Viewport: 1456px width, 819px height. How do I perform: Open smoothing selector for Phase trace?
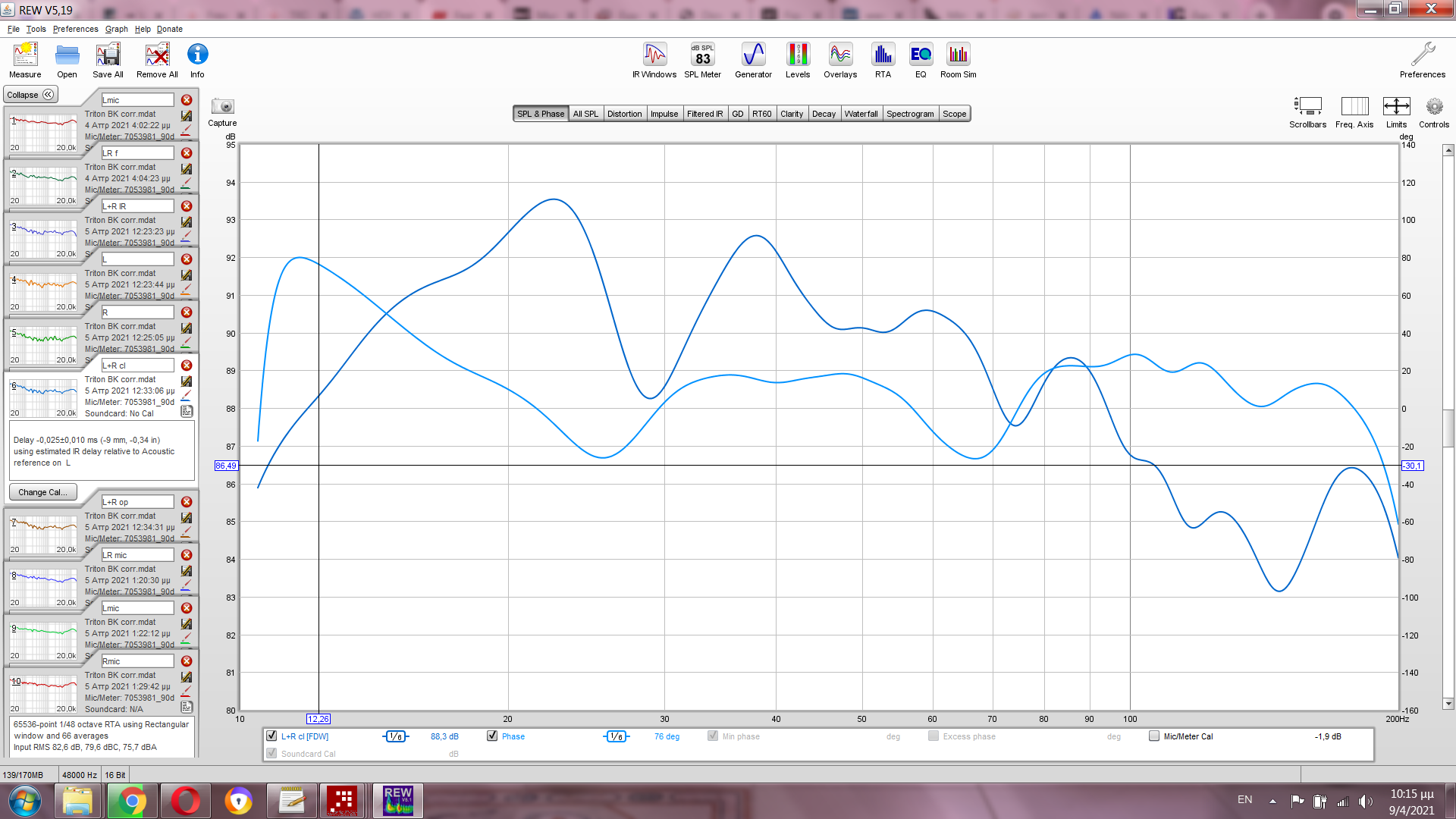click(x=617, y=736)
